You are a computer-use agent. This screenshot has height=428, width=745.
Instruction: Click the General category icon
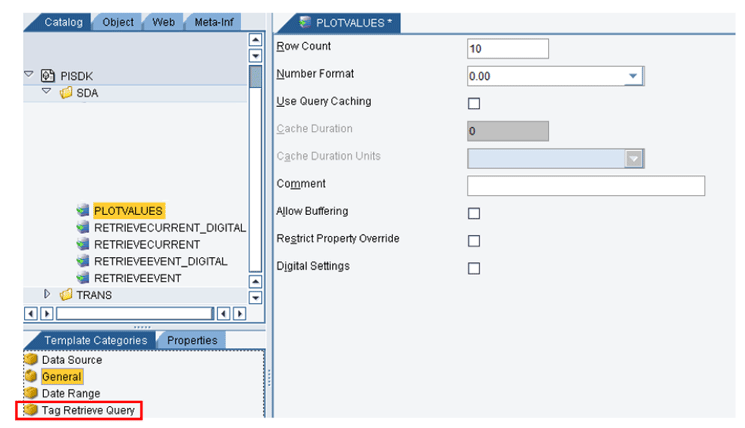tap(31, 376)
